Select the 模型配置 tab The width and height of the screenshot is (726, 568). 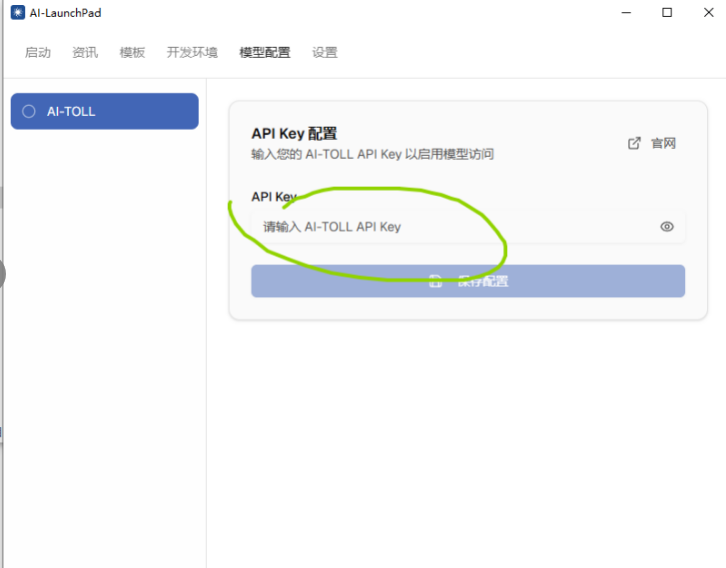coord(265,52)
